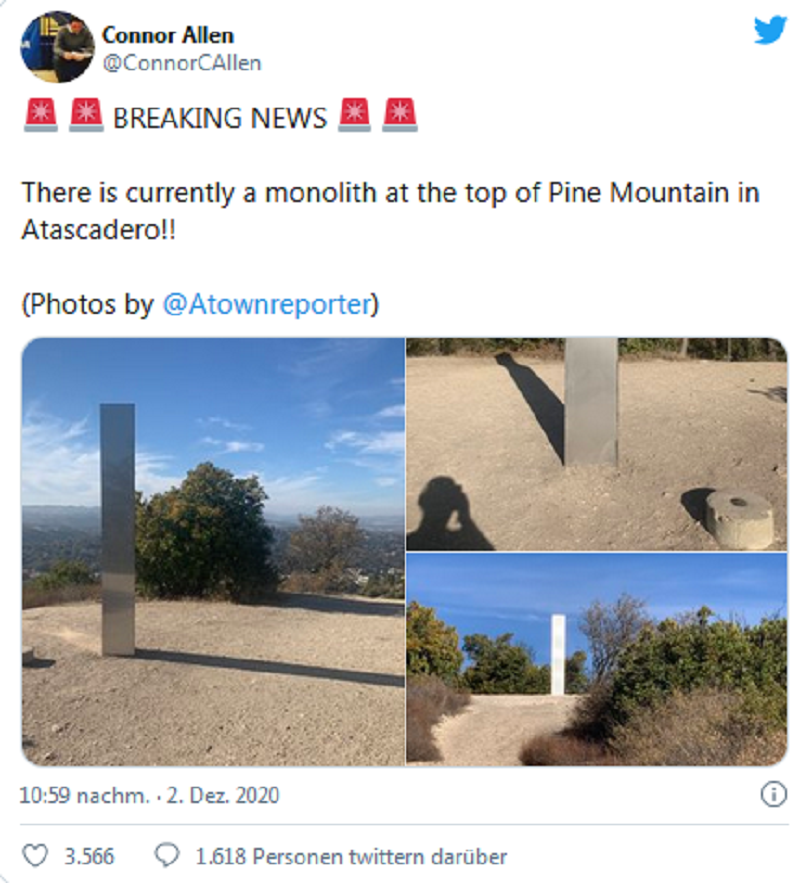Click the siren emoji directly after BREAKING NEWS
800x883 pixels.
tap(354, 116)
